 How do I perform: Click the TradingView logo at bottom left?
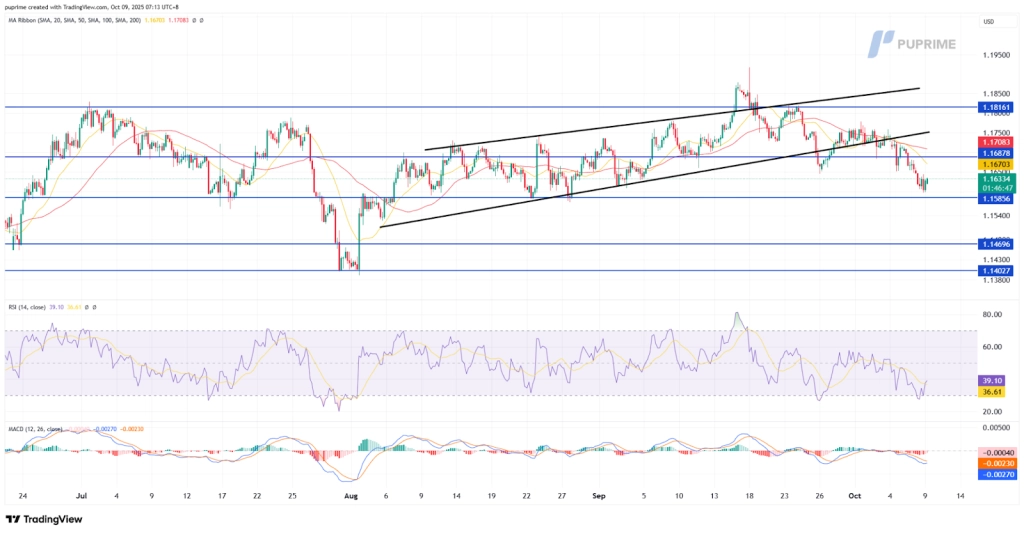(44, 519)
